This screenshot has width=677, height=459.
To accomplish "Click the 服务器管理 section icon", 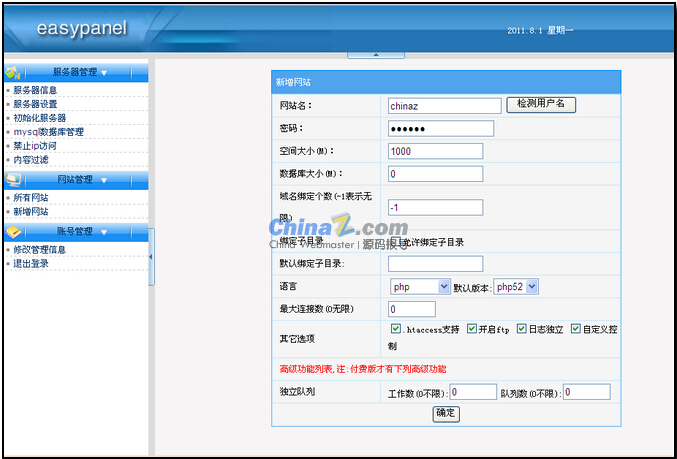I will pyautogui.click(x=14, y=72).
